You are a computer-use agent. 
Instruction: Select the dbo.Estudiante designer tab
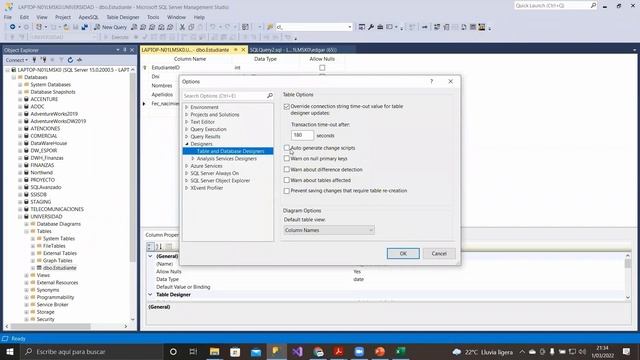coord(185,50)
